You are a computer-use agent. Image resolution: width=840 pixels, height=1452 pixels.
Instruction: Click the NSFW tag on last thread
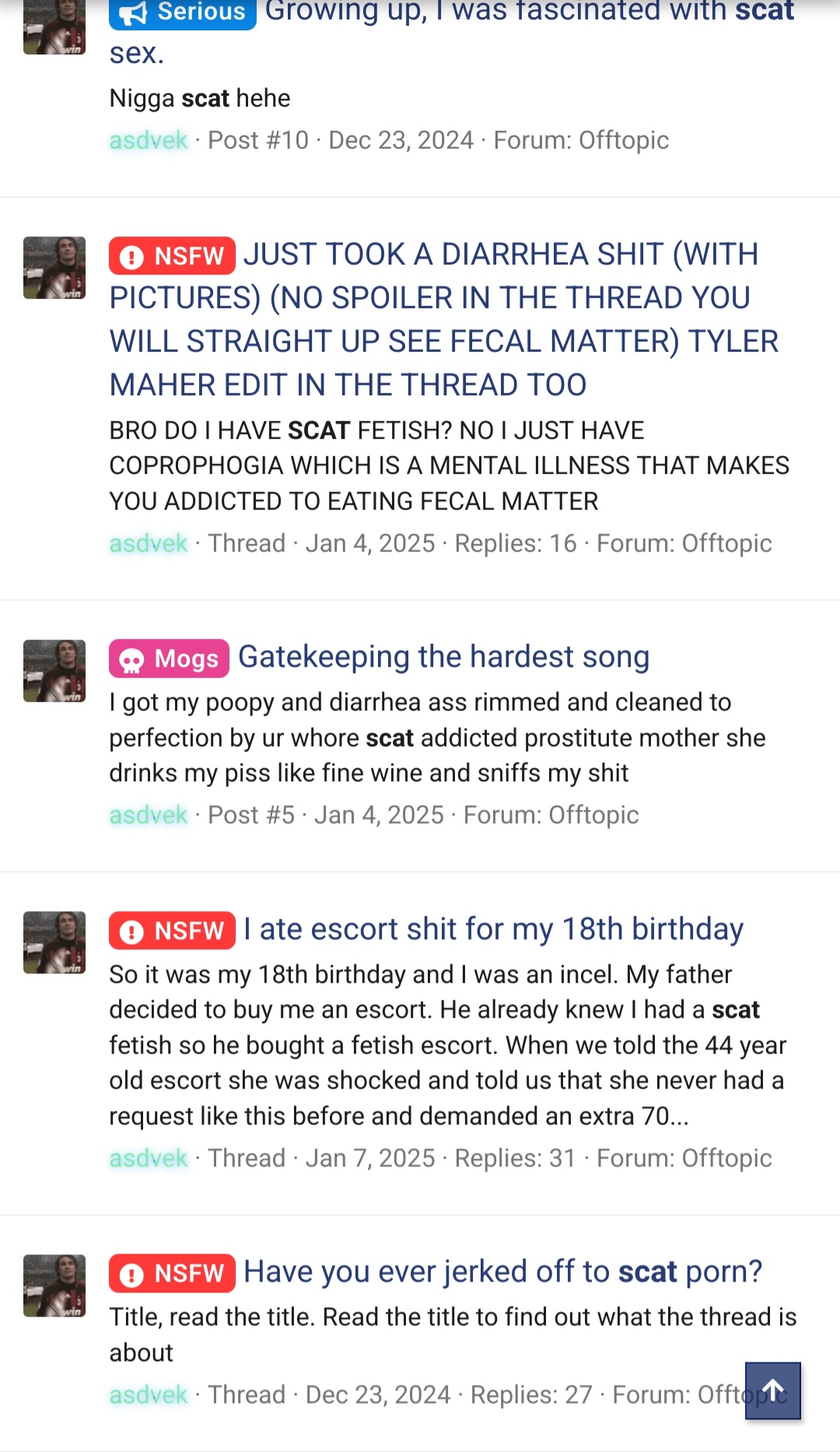[x=172, y=1273]
